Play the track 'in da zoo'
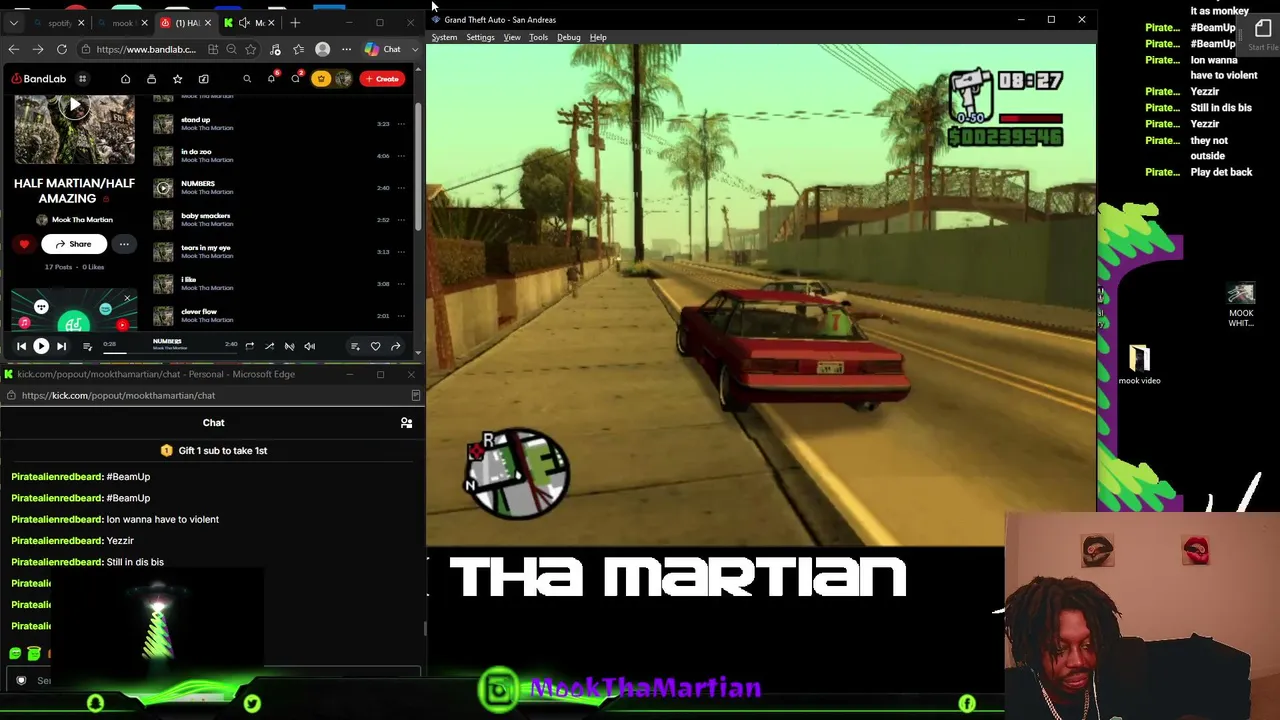The image size is (1280, 720). click(163, 156)
